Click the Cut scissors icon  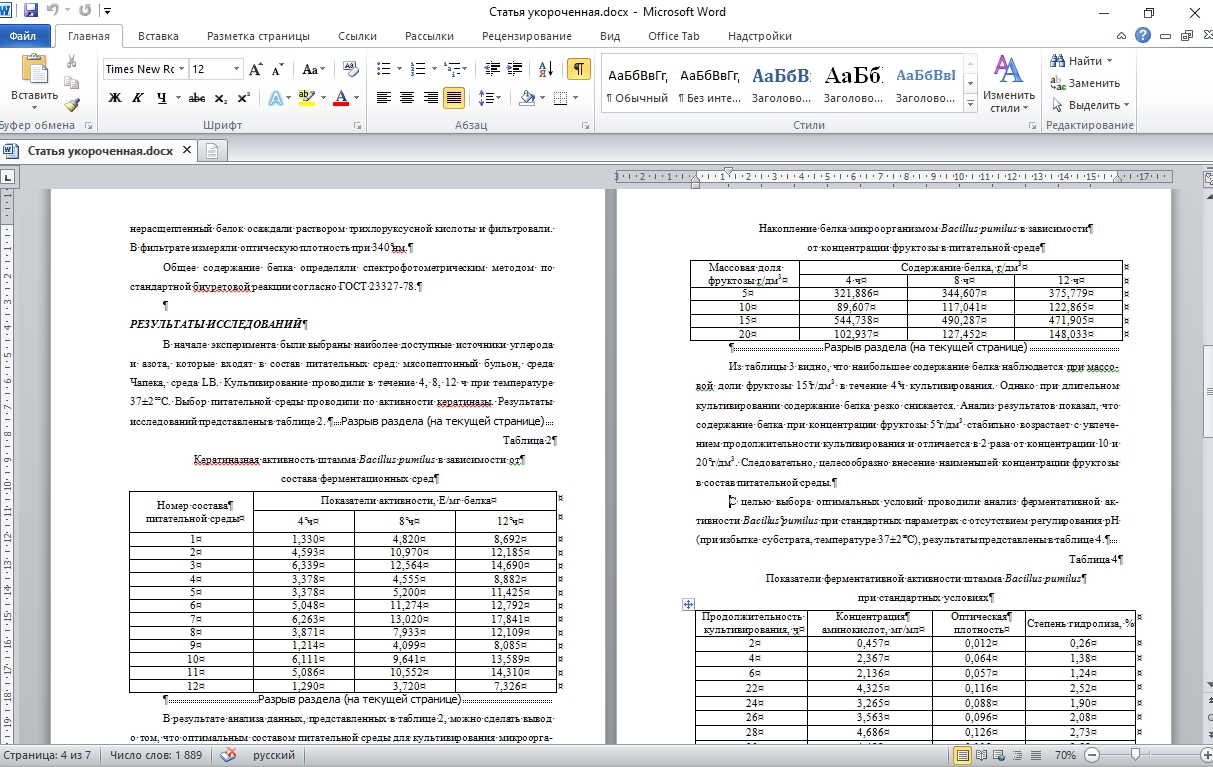click(72, 61)
